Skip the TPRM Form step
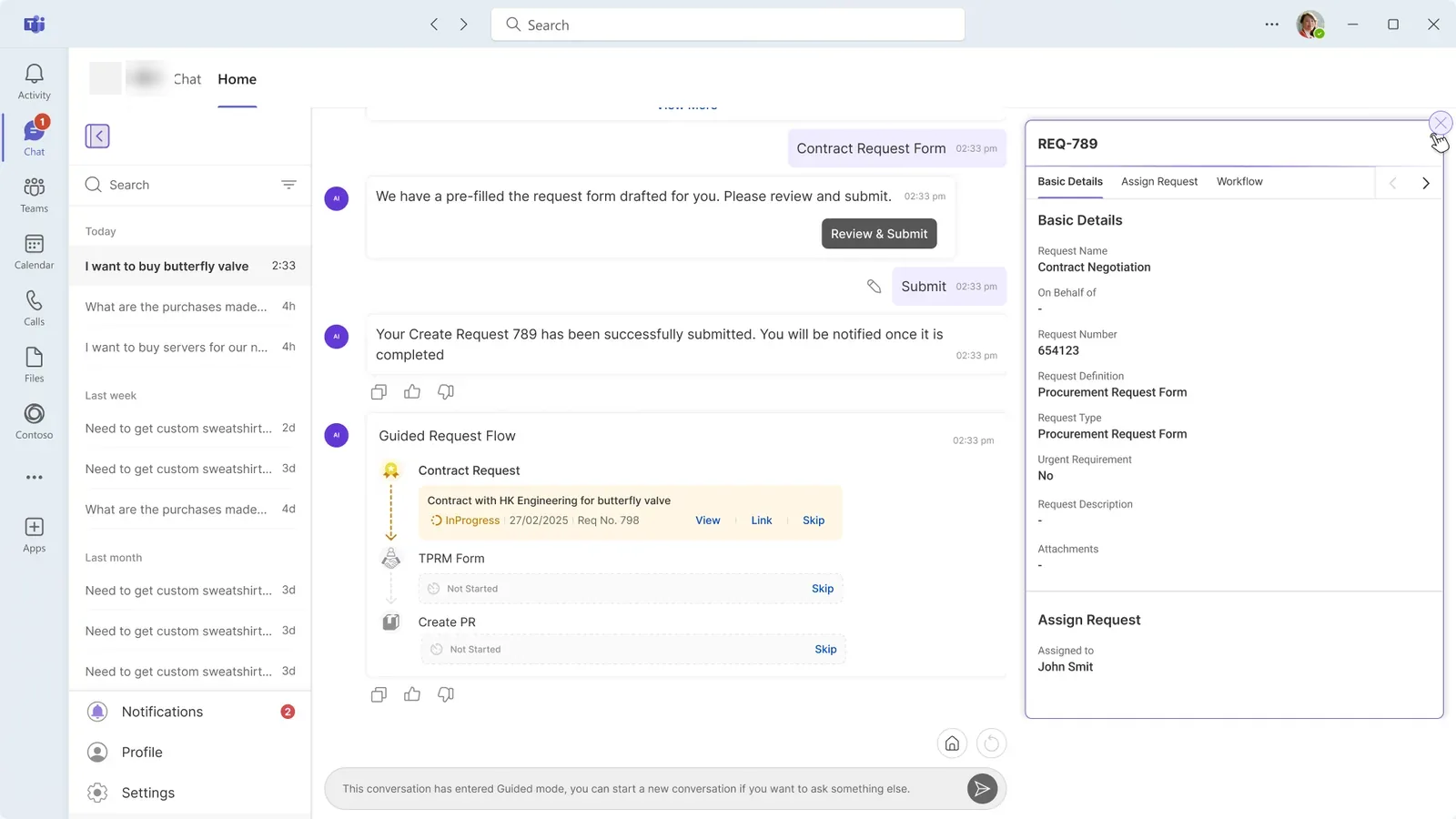Viewport: 1456px width, 819px height. 823,589
